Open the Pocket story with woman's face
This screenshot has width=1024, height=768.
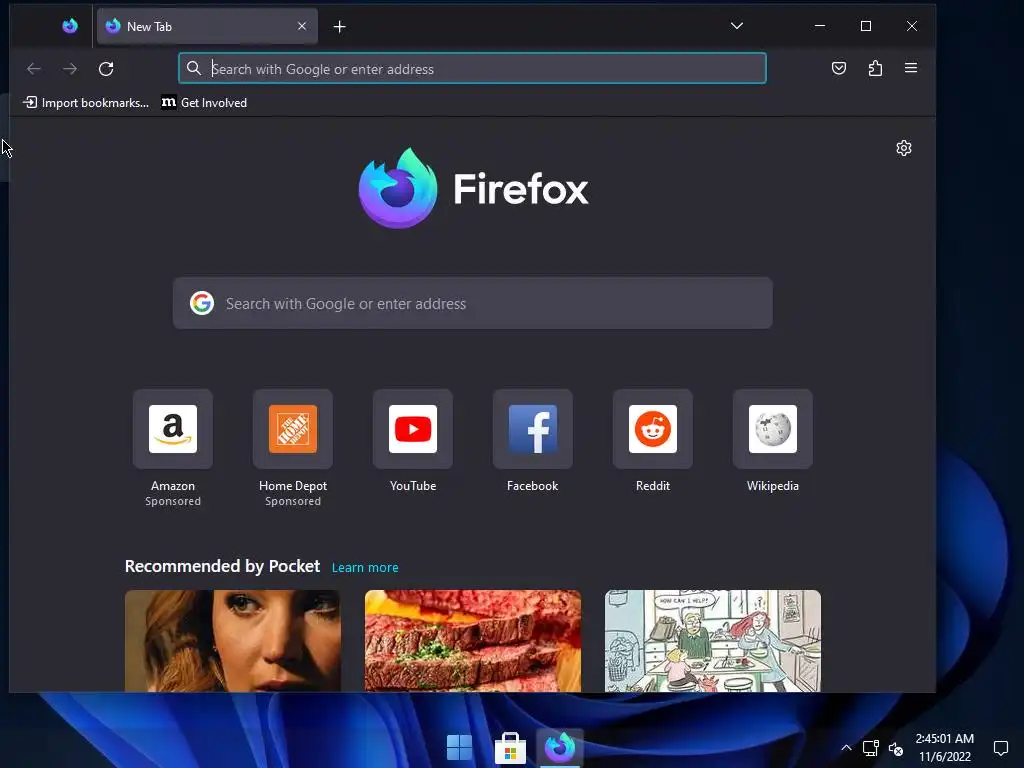click(232, 641)
